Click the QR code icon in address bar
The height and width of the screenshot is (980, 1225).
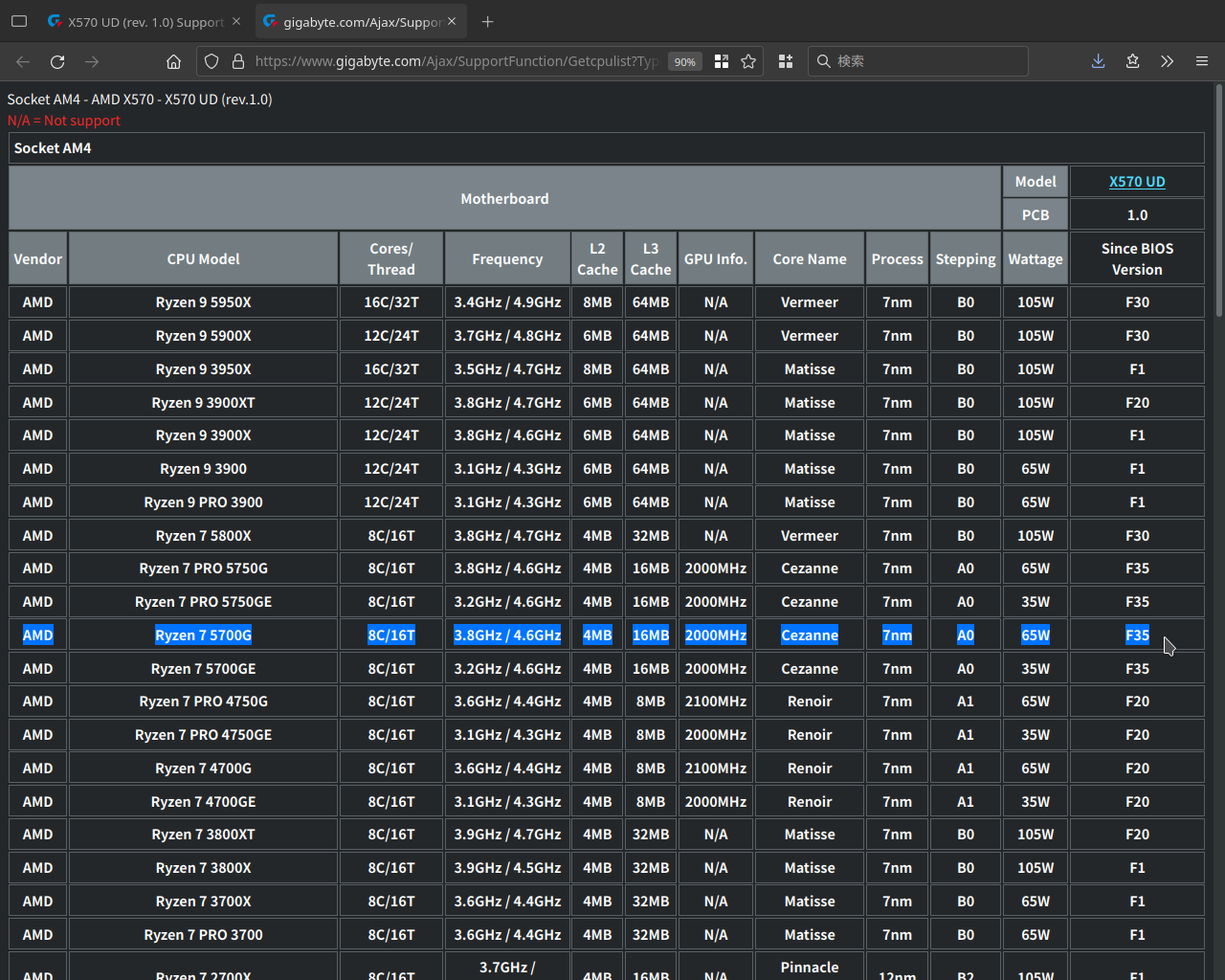pos(722,61)
